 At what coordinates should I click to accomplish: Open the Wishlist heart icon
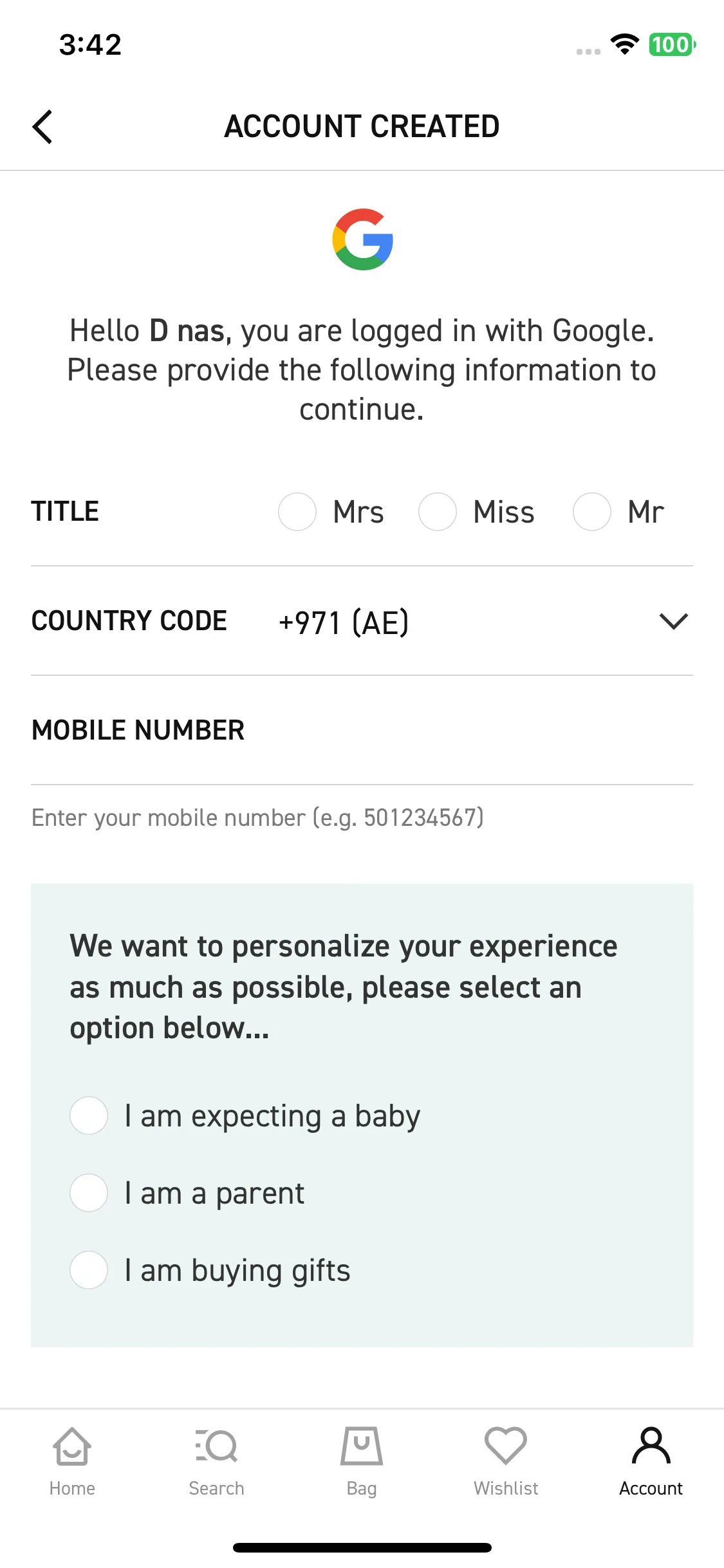point(506,1446)
